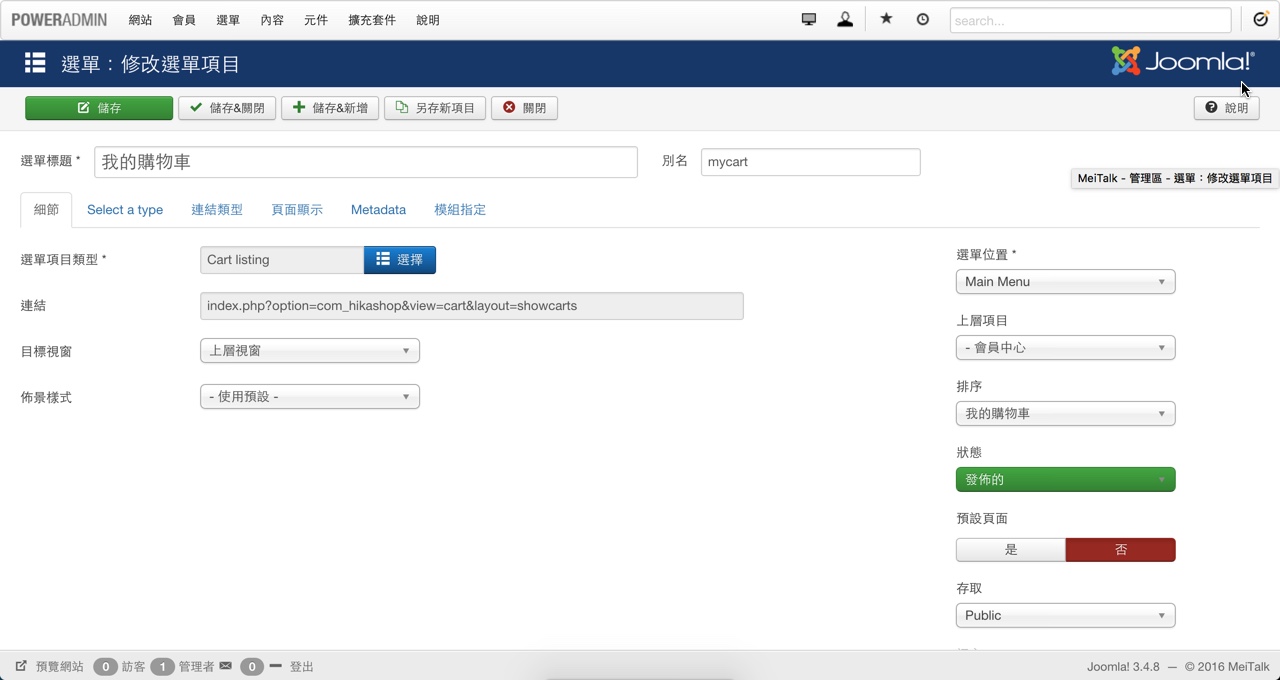Click 儲存&關閉 button
Viewport: 1280px width, 680px height.
point(227,108)
